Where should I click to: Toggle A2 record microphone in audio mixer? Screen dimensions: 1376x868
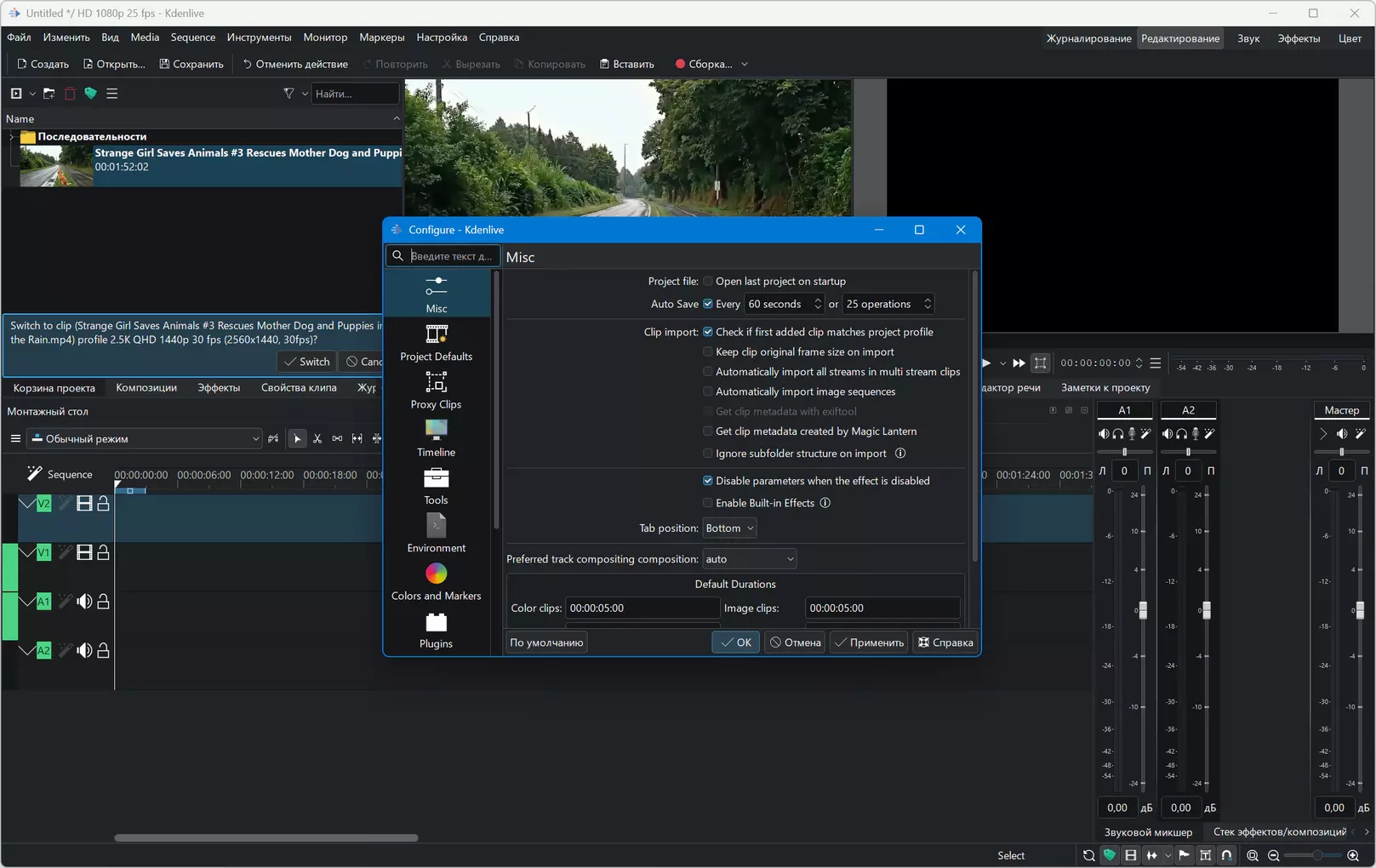[1196, 434]
